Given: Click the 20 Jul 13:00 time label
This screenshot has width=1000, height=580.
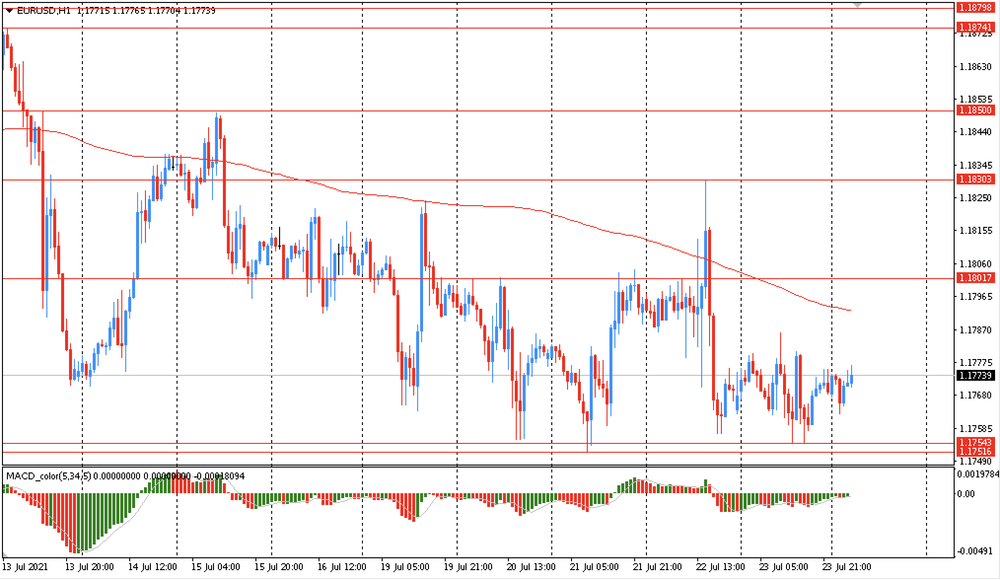Looking at the screenshot, I should coord(531,567).
